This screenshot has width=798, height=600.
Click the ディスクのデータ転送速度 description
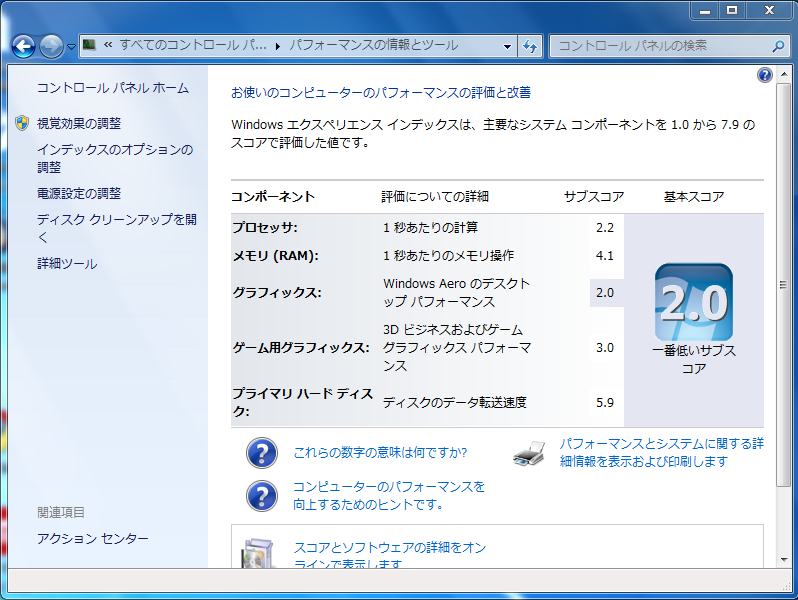point(454,403)
